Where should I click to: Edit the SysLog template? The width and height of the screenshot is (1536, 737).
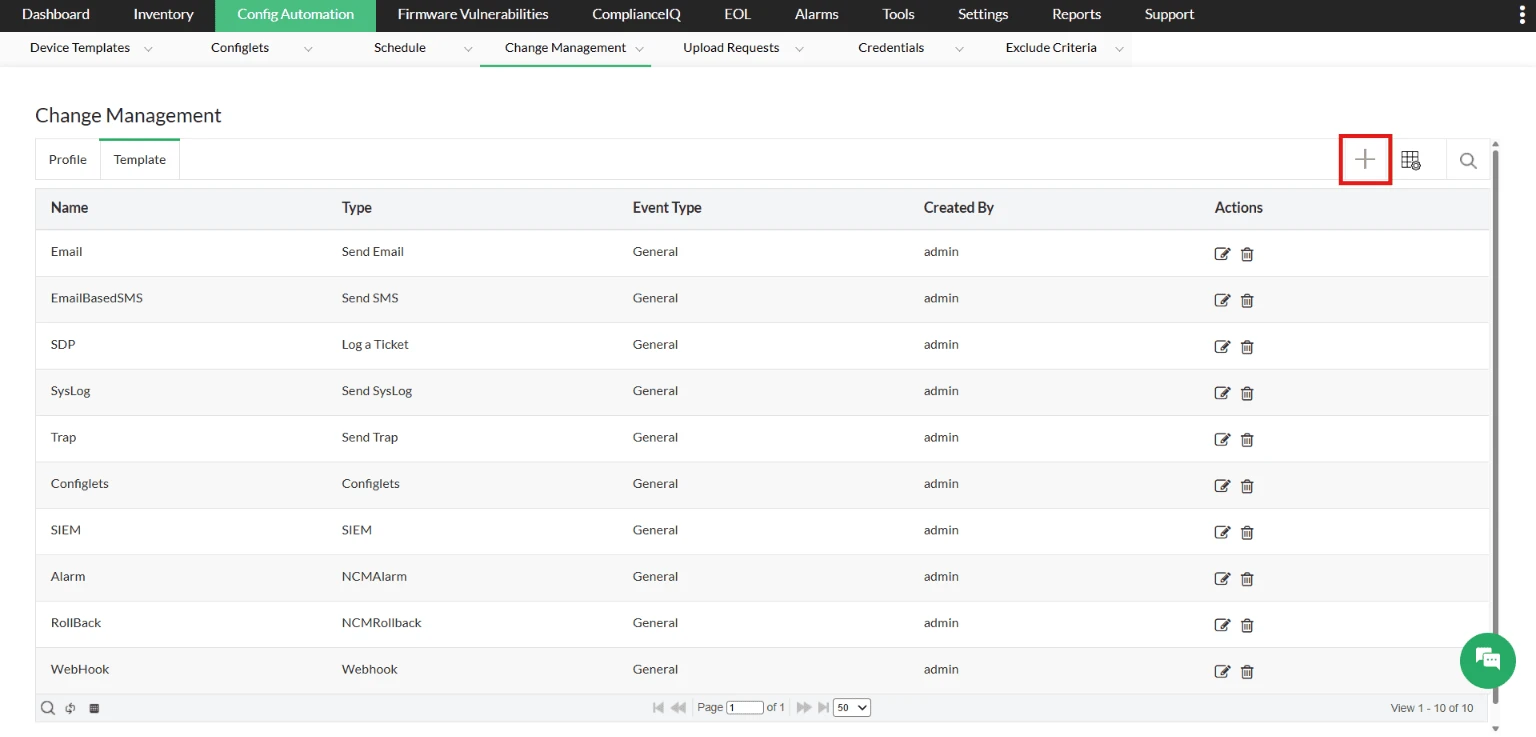pos(1222,393)
